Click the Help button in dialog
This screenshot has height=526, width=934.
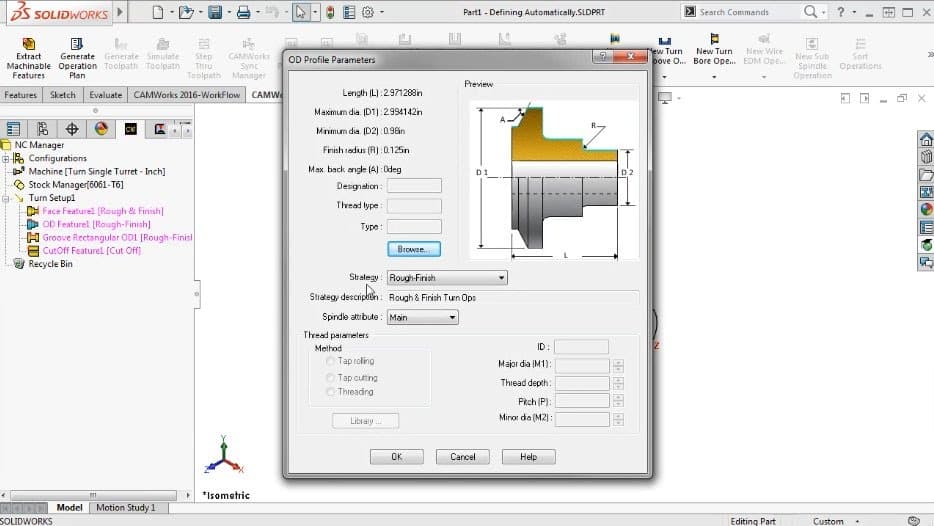coord(528,457)
